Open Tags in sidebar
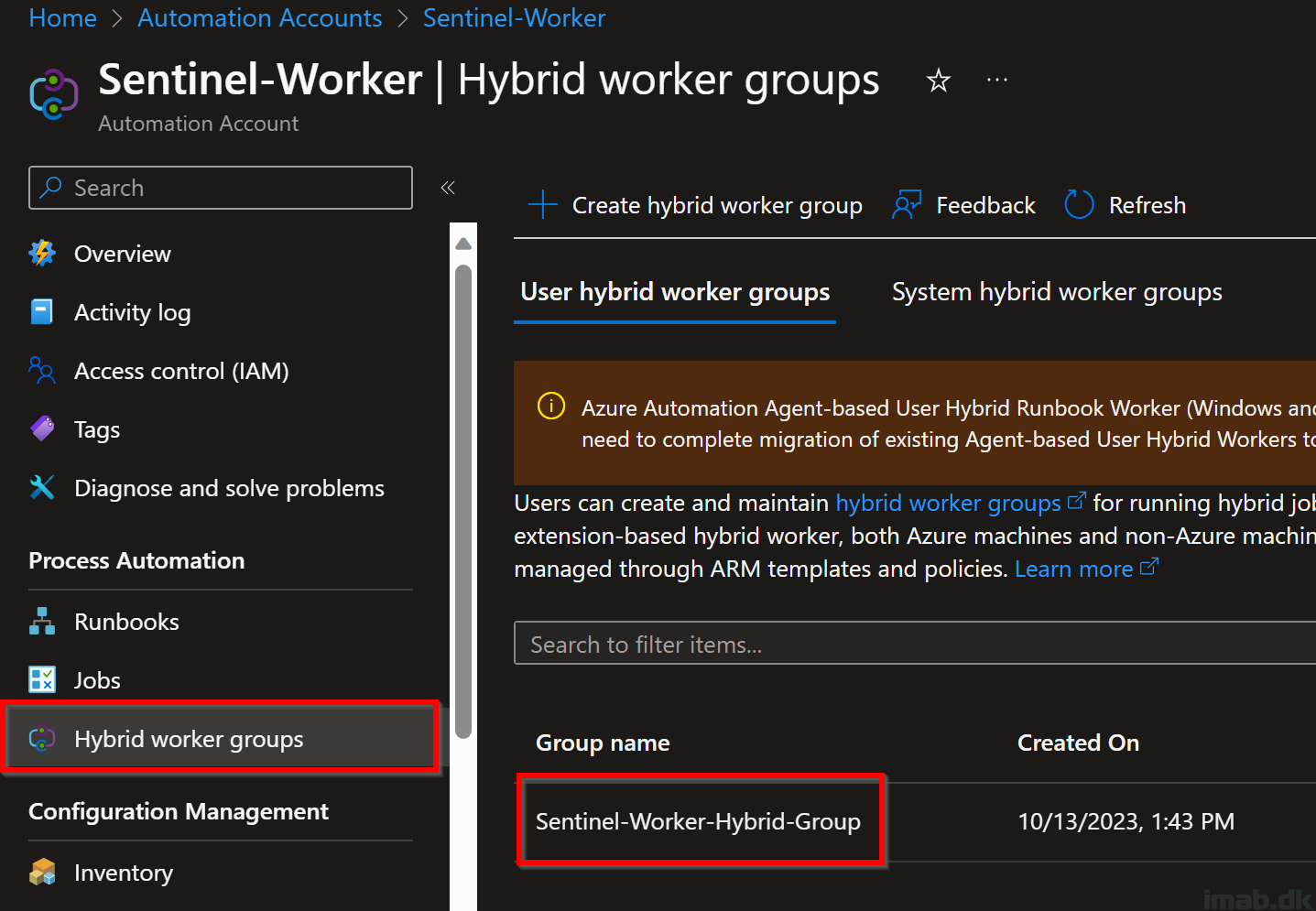 pyautogui.click(x=97, y=429)
